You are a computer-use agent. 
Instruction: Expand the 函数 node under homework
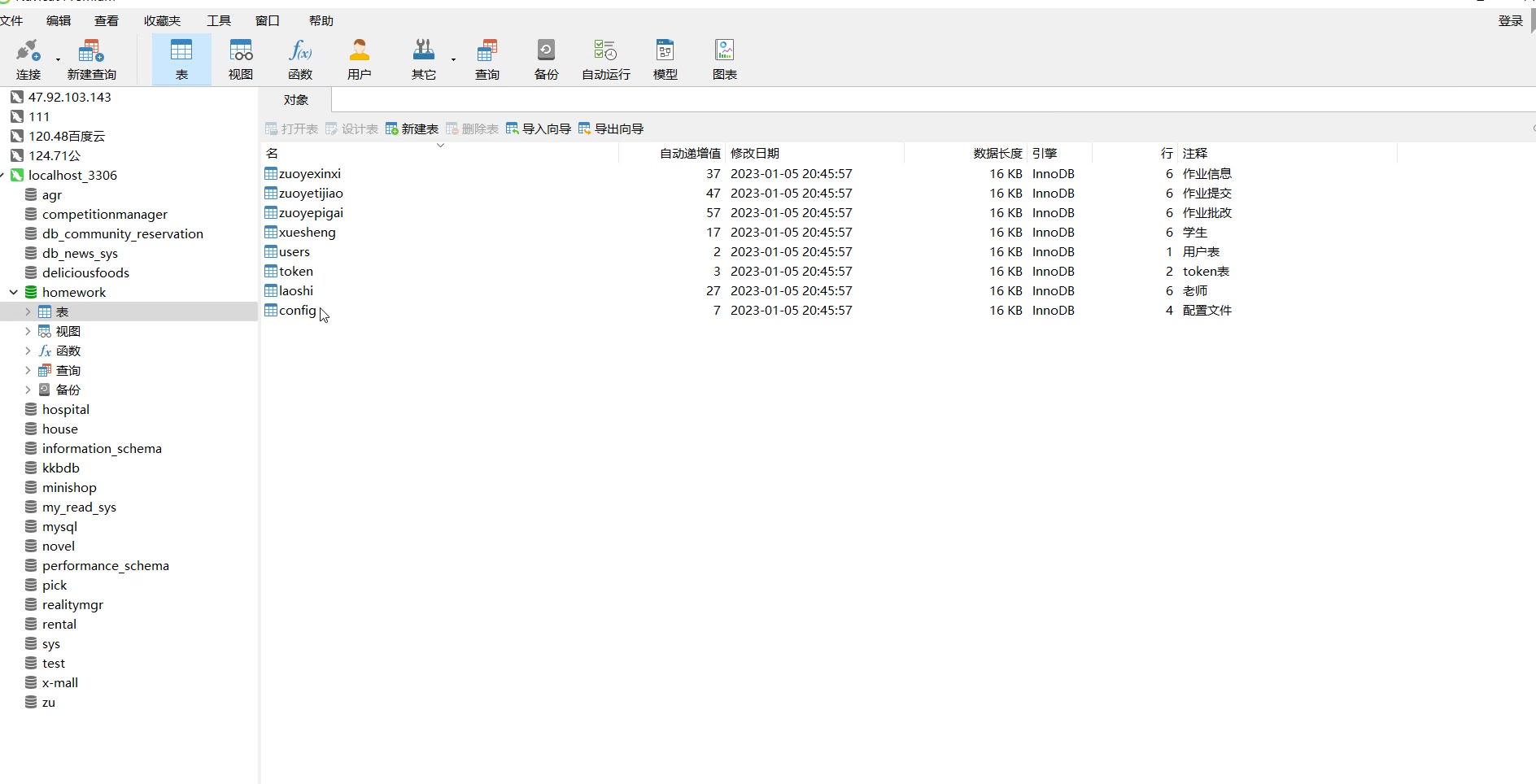click(28, 351)
